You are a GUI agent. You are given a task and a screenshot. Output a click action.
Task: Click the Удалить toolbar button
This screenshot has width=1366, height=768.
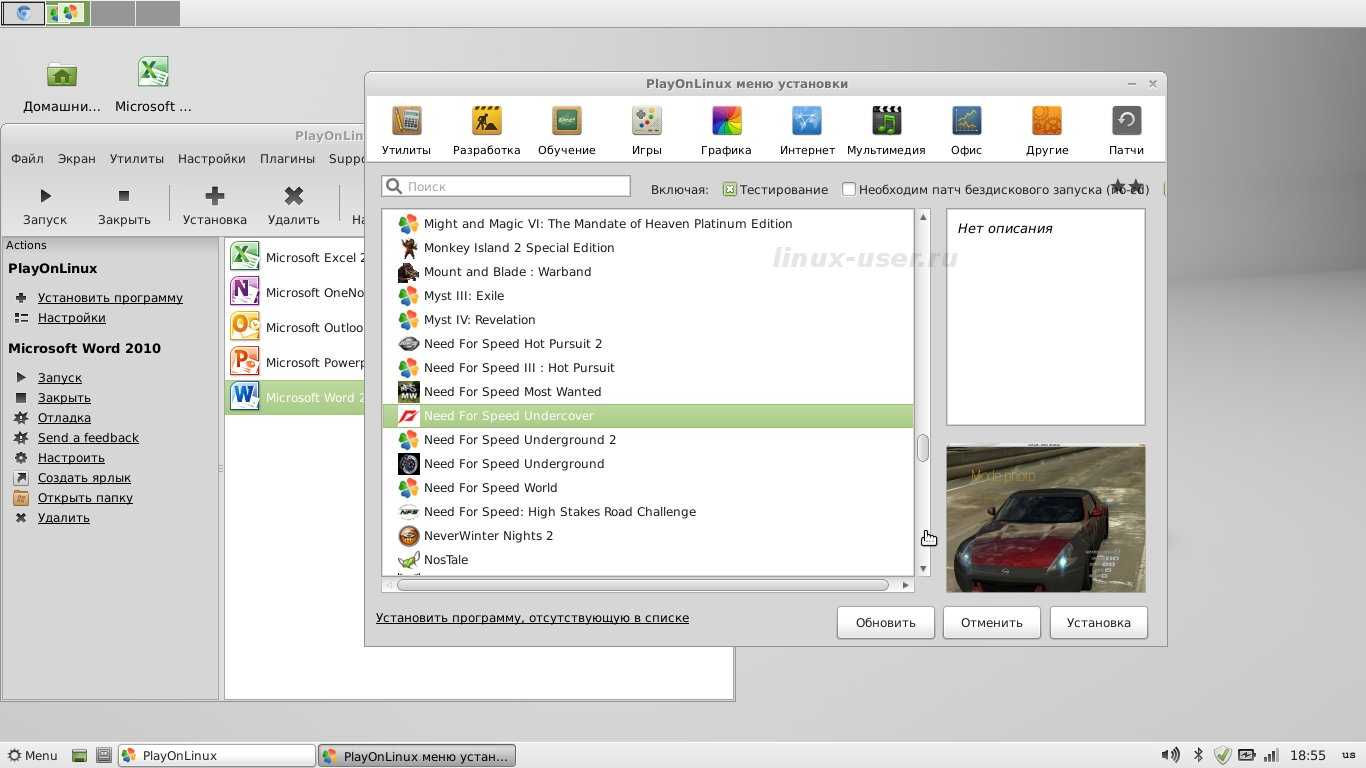[x=293, y=206]
